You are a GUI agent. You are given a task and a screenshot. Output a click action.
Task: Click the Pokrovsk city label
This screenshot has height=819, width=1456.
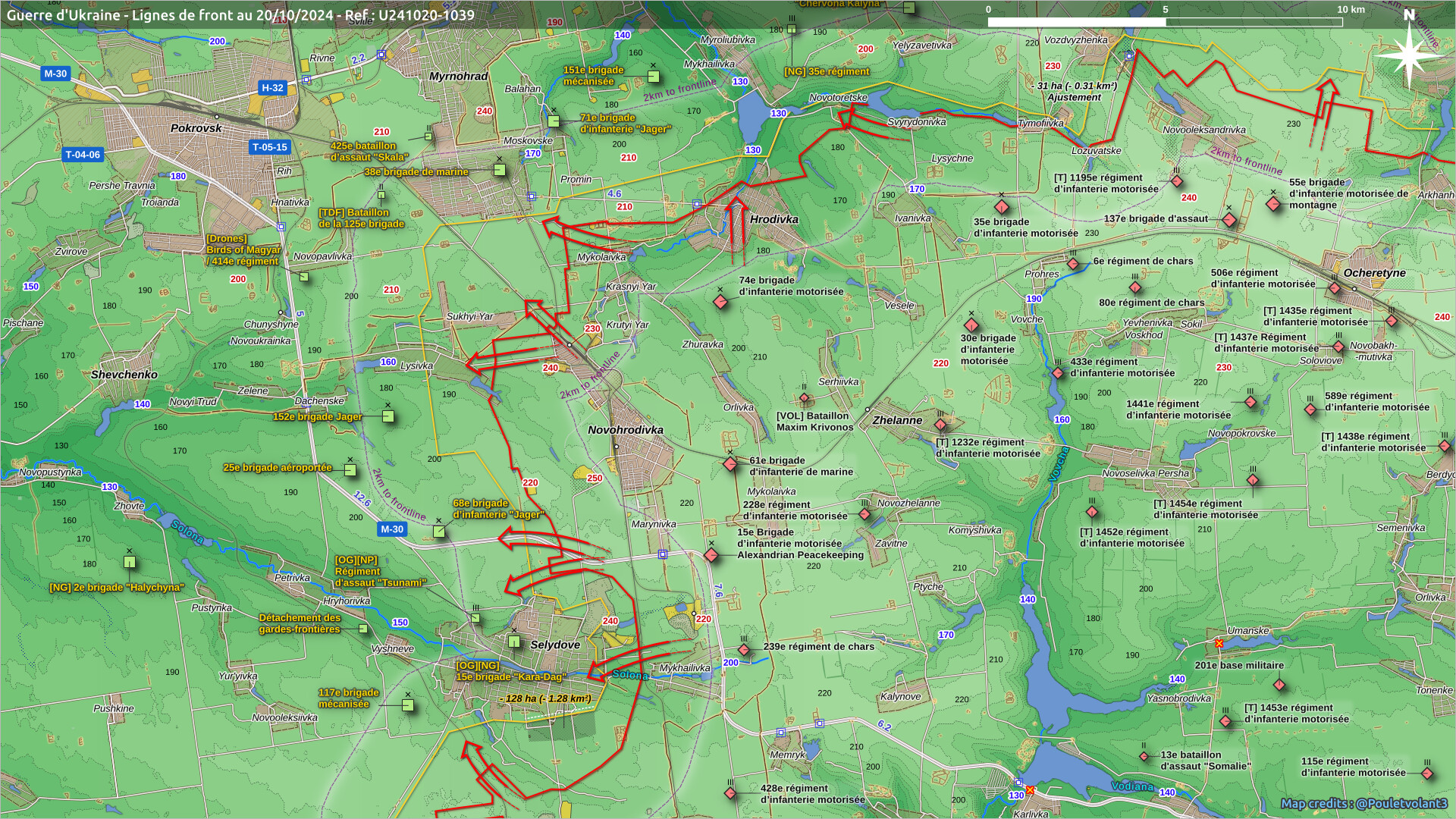point(196,128)
